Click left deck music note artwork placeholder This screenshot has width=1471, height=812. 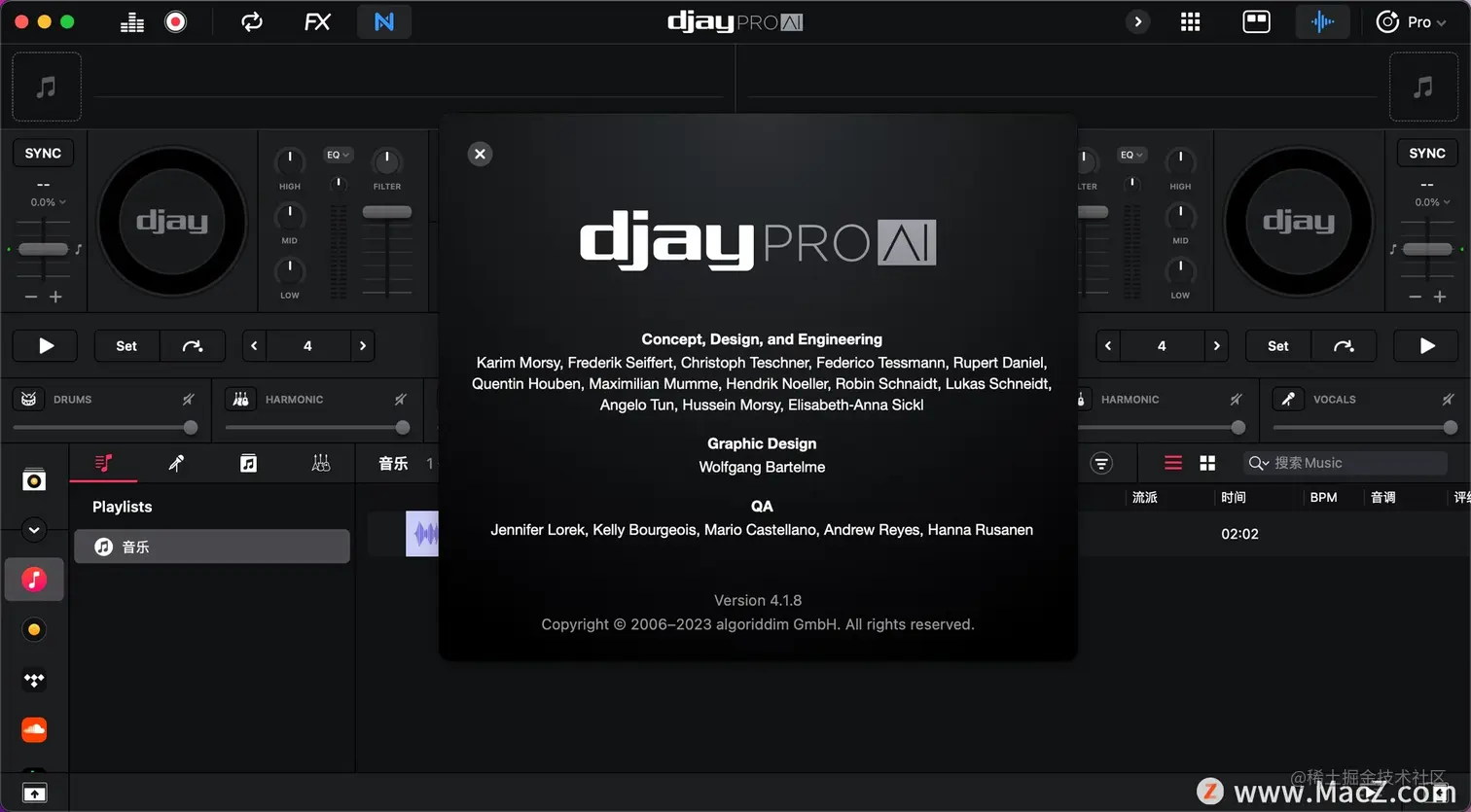pyautogui.click(x=46, y=88)
